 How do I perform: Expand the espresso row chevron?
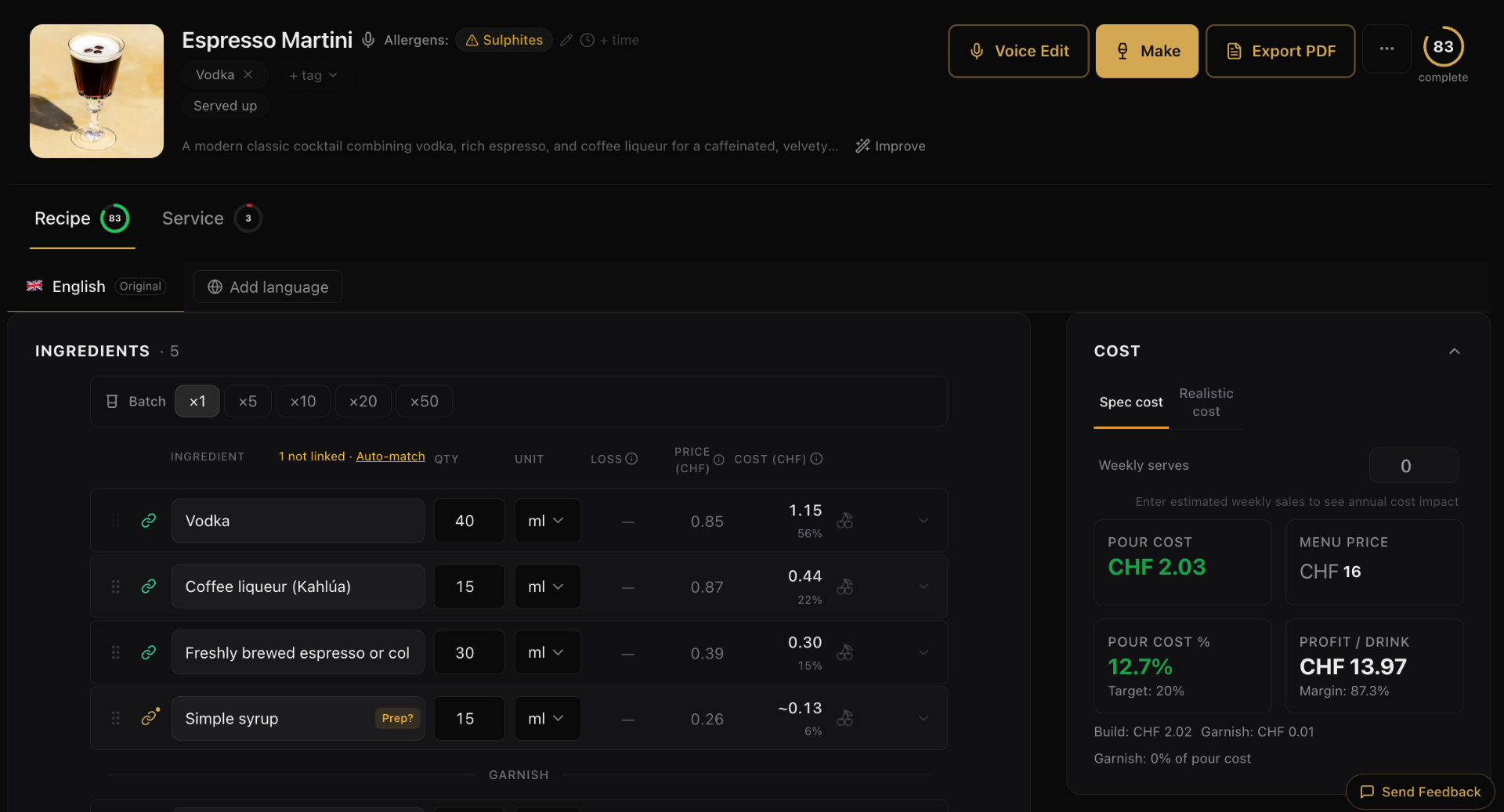click(924, 652)
